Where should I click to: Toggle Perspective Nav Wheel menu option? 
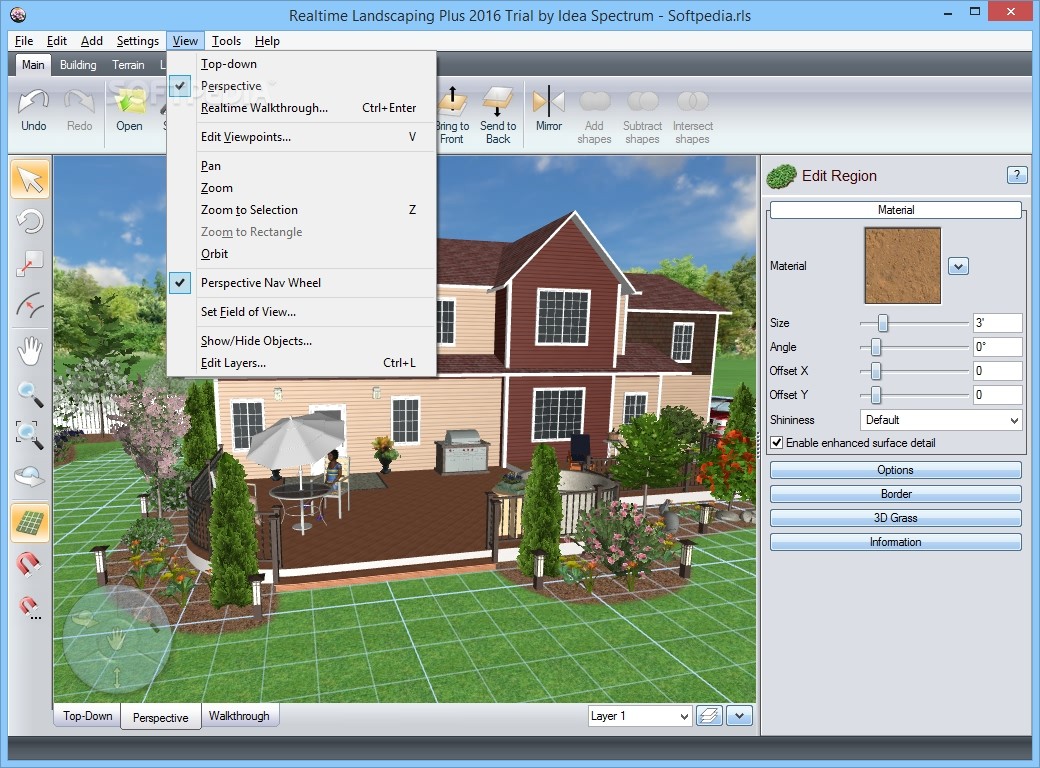pos(302,283)
